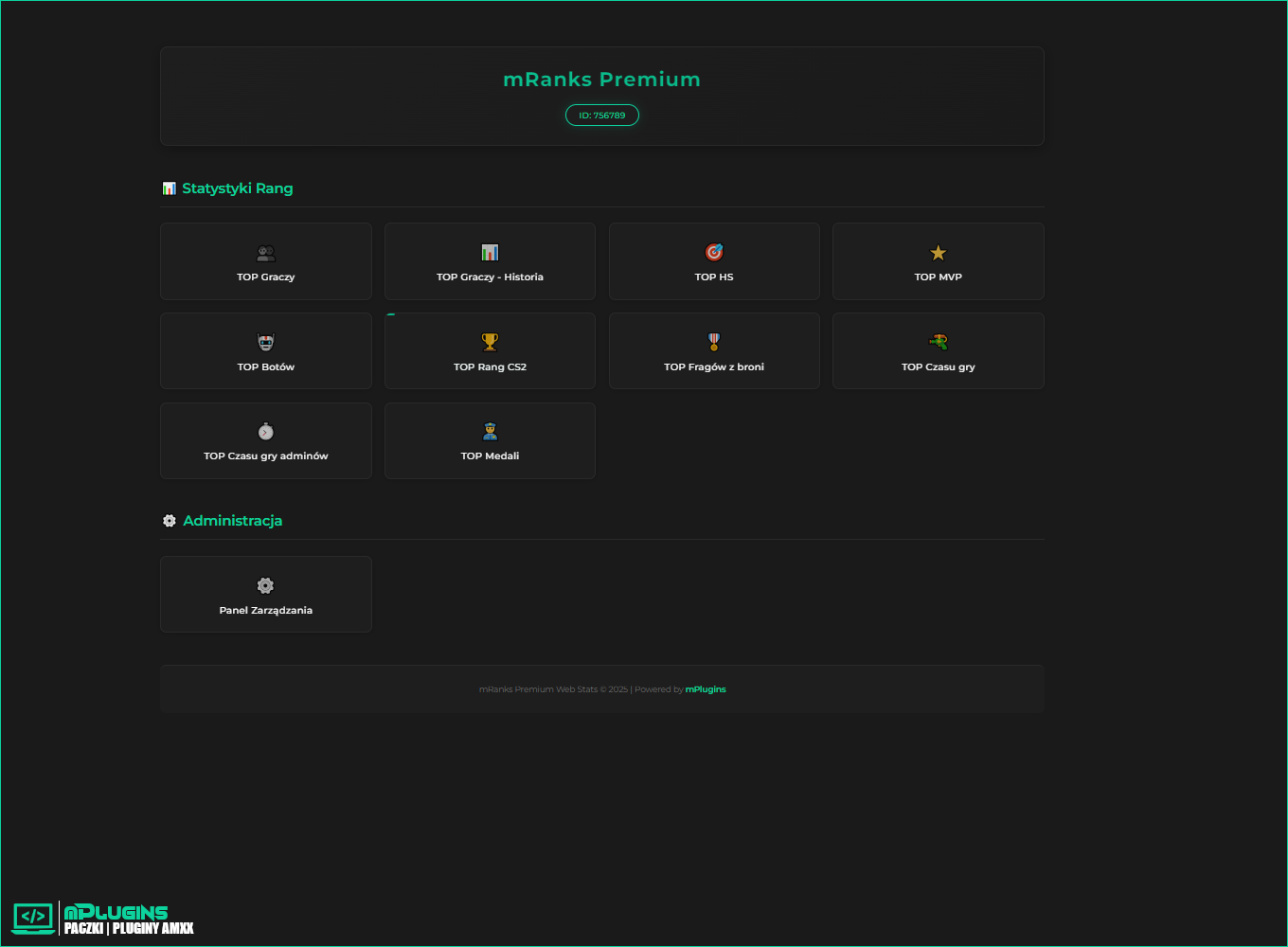The width and height of the screenshot is (1288, 947).
Task: Open the Panel Zarządzania card label
Action: [x=266, y=611]
